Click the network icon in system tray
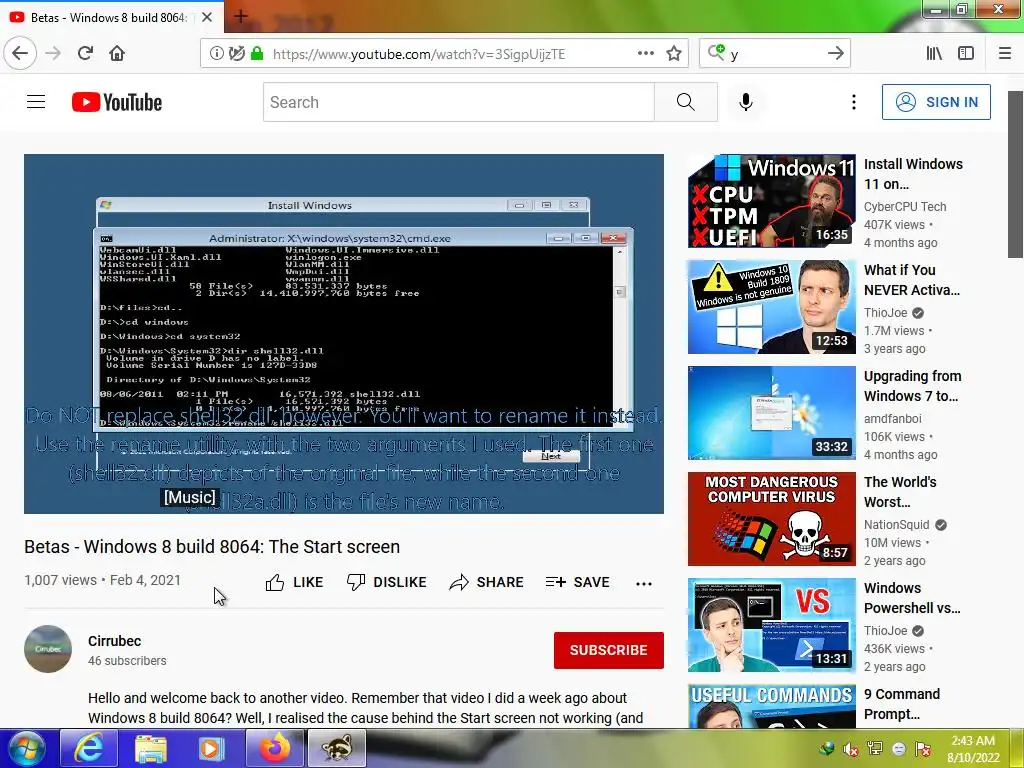The height and width of the screenshot is (768, 1024). tap(874, 749)
